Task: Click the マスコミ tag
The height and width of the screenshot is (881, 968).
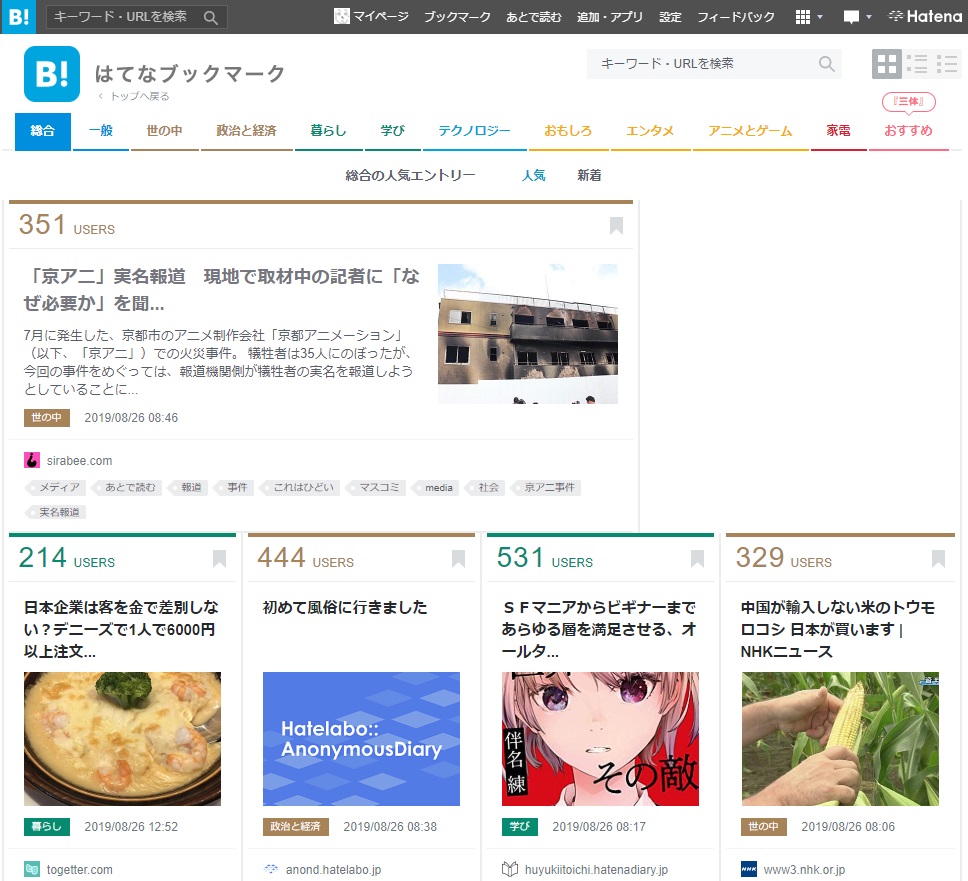Action: pyautogui.click(x=376, y=488)
